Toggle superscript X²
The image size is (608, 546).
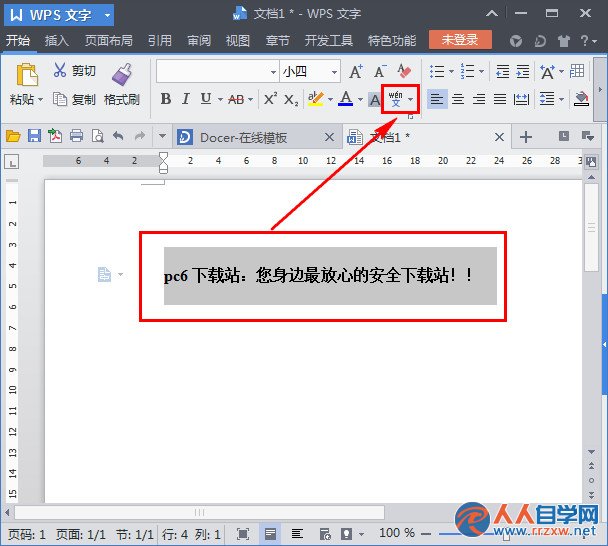pyautogui.click(x=270, y=99)
